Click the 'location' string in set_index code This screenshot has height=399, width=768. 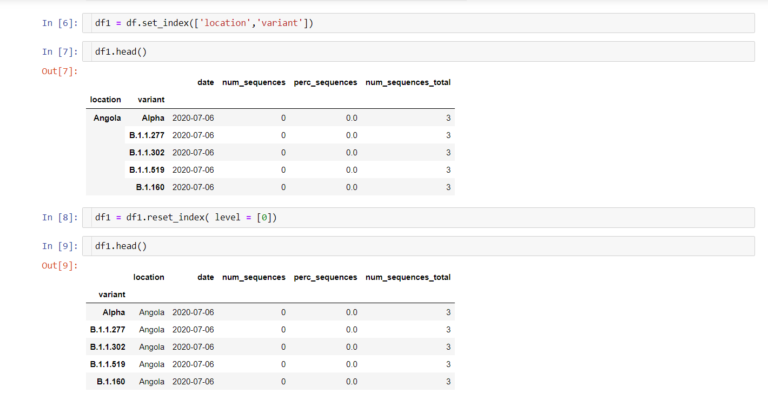(225, 23)
